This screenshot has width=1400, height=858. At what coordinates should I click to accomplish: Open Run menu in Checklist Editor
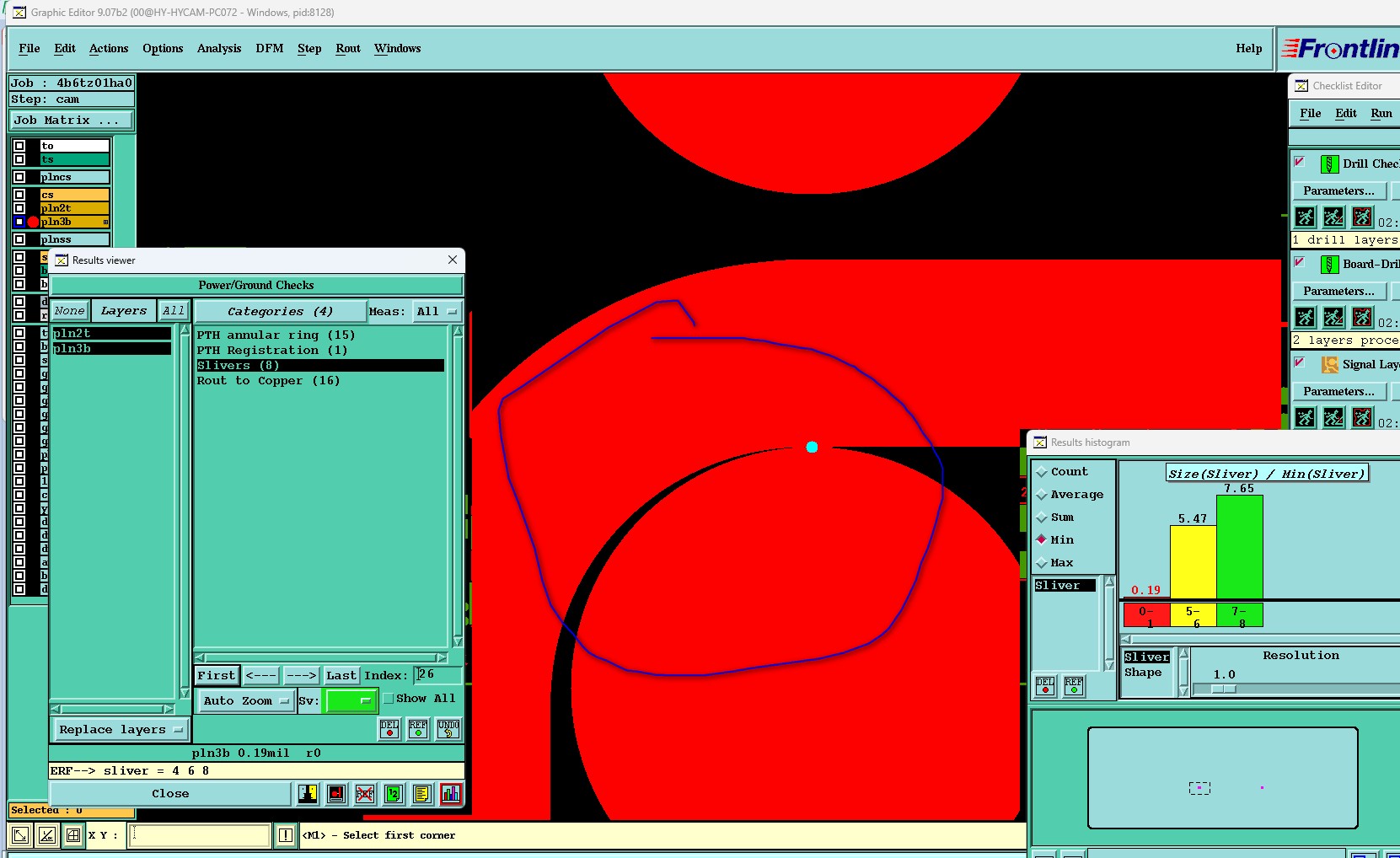(1381, 114)
